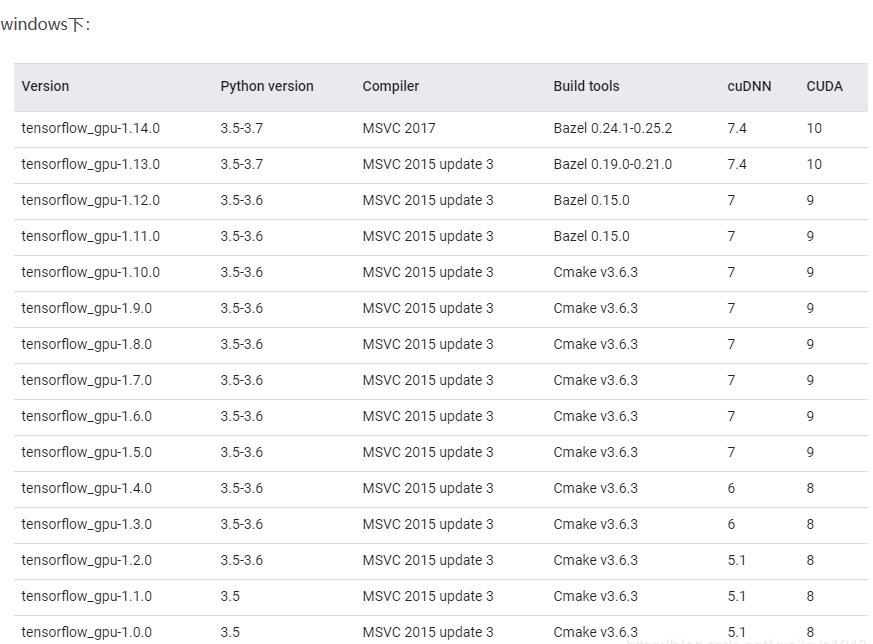Click Bazel 0.24.1-0.25.2 build tools cell
This screenshot has width=873, height=644.
(612, 129)
